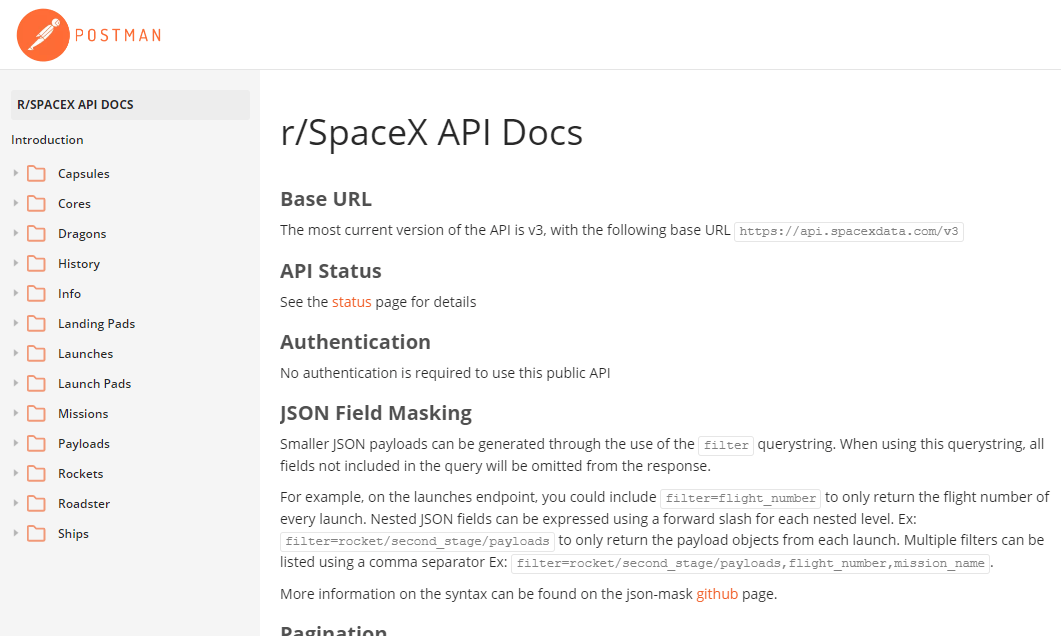
Task: Open the Introduction section in sidebar
Action: (x=47, y=140)
